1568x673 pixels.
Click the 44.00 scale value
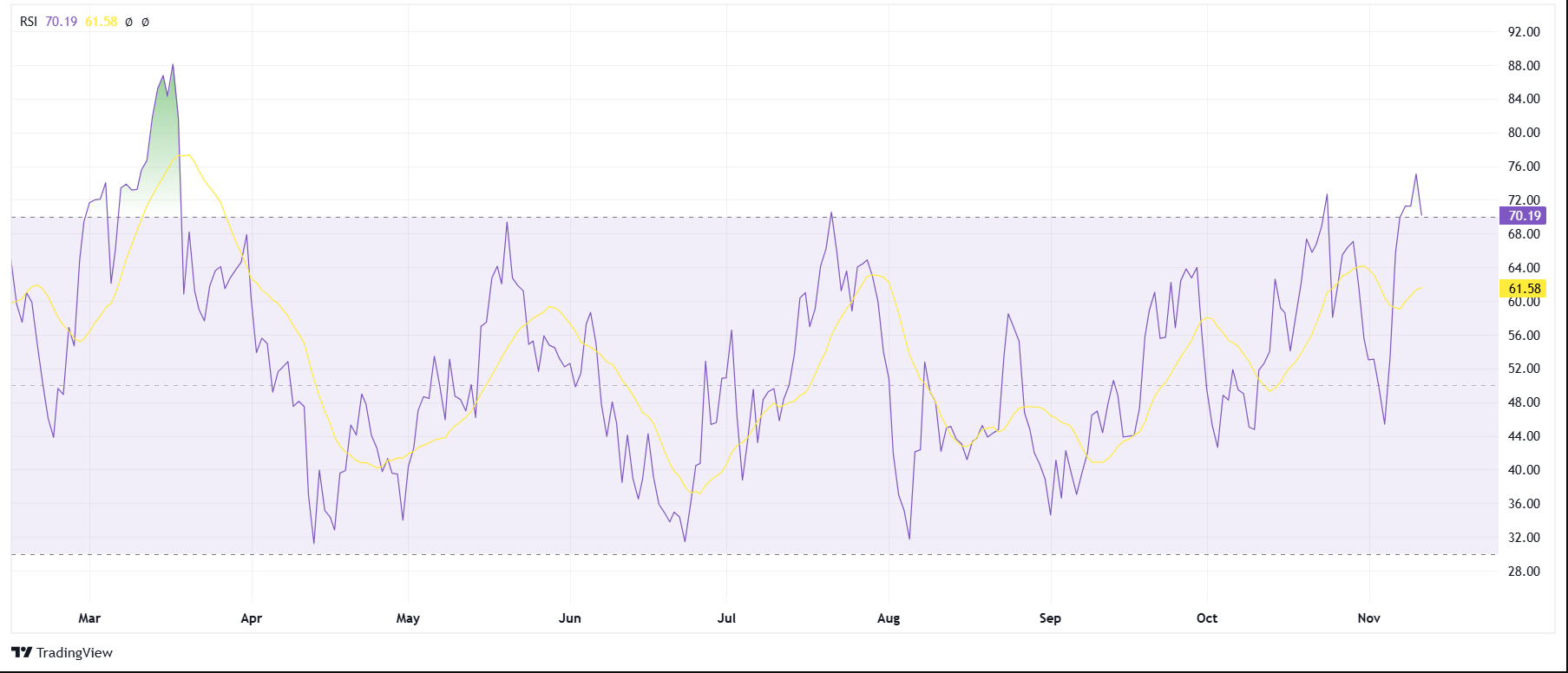[1524, 436]
